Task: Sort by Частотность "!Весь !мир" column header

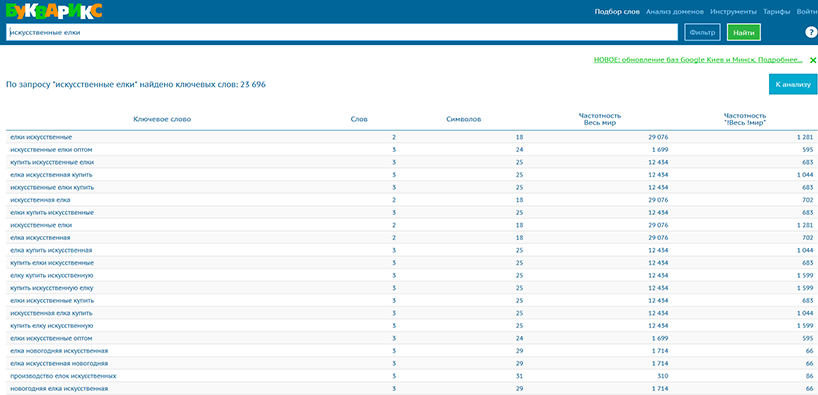Action: [x=745, y=119]
